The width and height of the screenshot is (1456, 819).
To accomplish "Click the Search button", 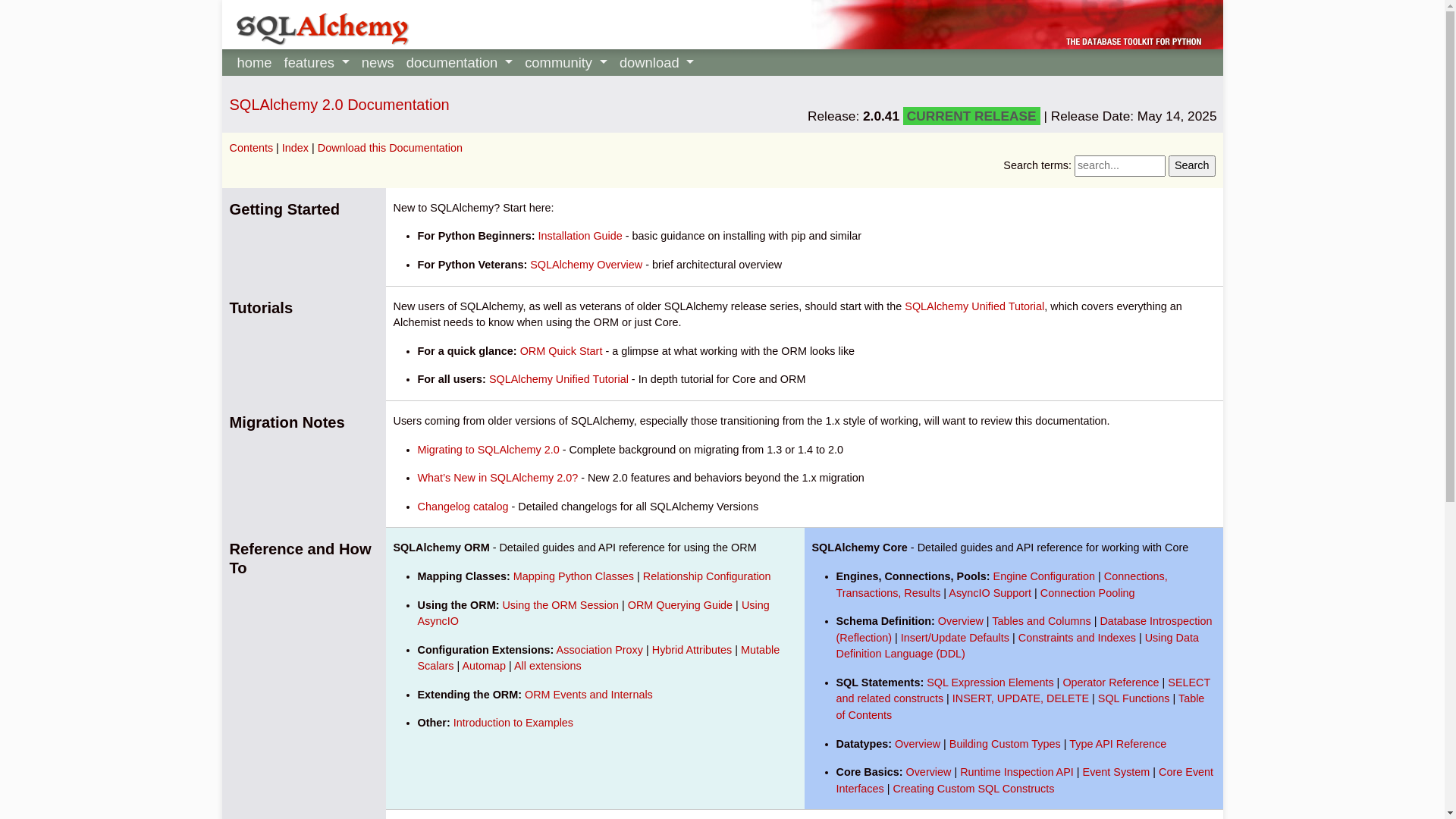I will [1191, 166].
